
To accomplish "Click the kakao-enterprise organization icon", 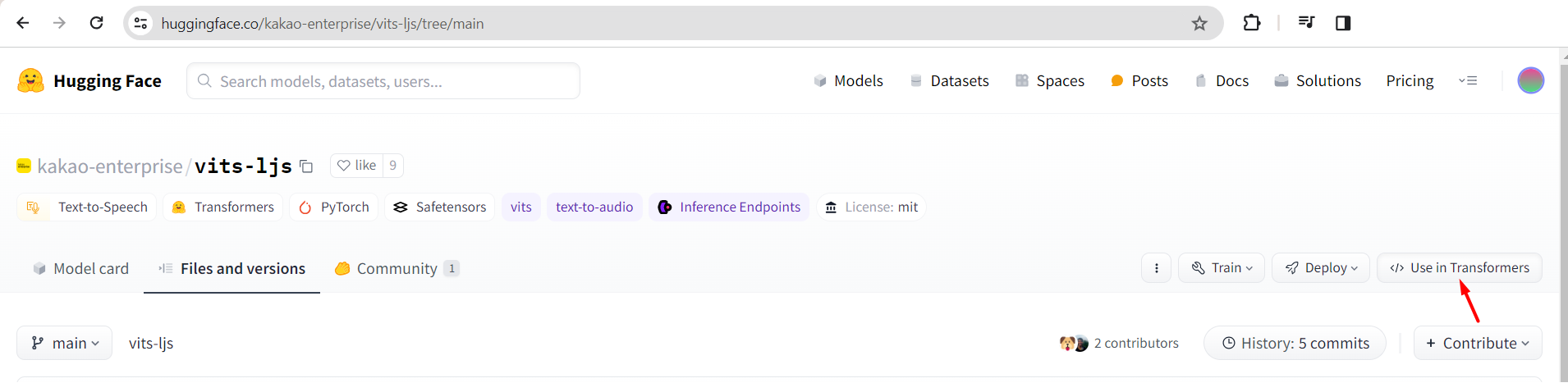I will [x=24, y=166].
